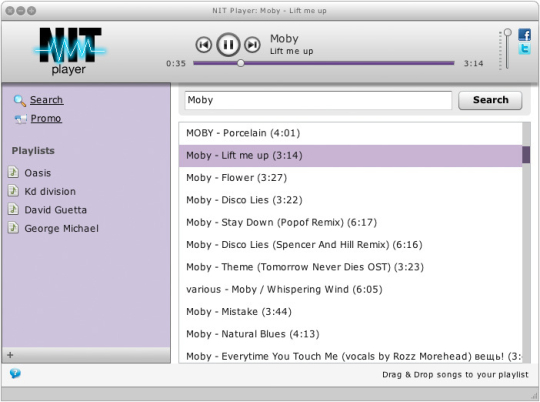This screenshot has height=402, width=540.
Task: Open the David Guetta playlist
Action: [55, 210]
